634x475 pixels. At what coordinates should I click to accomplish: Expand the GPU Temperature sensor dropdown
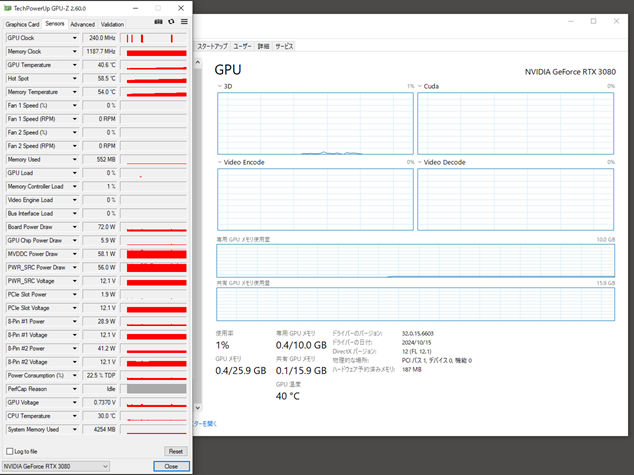[75, 65]
